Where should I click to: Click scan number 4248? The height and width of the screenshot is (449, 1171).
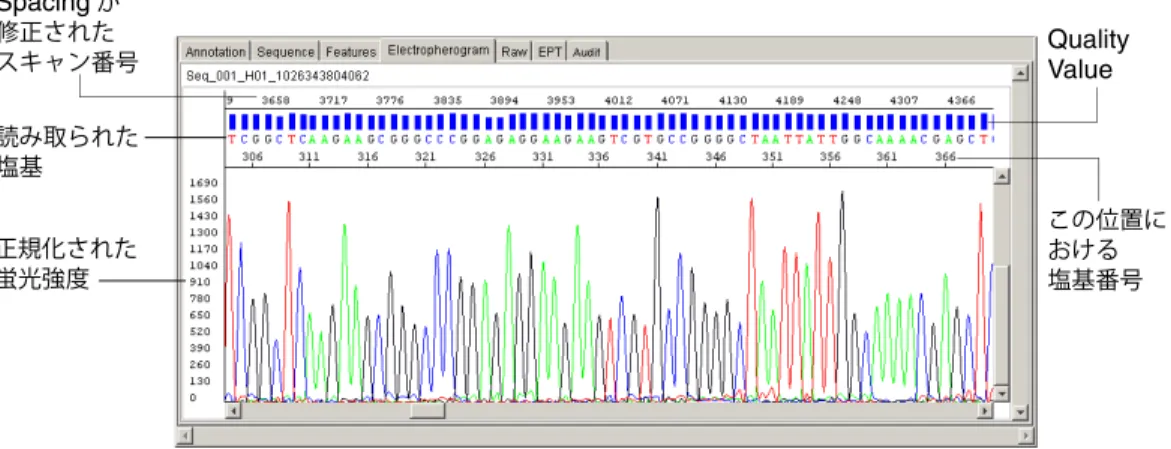pos(848,99)
